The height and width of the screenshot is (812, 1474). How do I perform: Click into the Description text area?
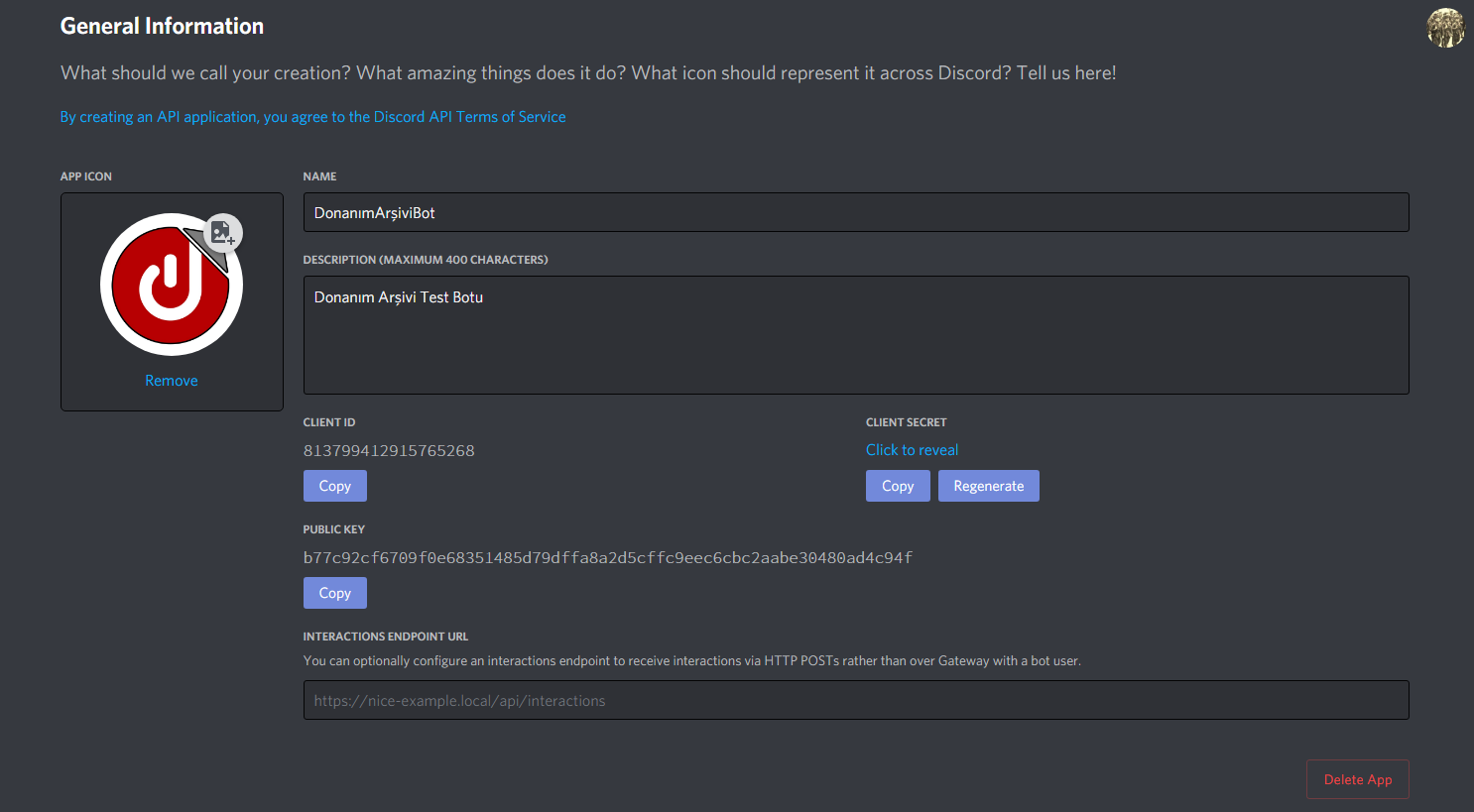pos(855,335)
